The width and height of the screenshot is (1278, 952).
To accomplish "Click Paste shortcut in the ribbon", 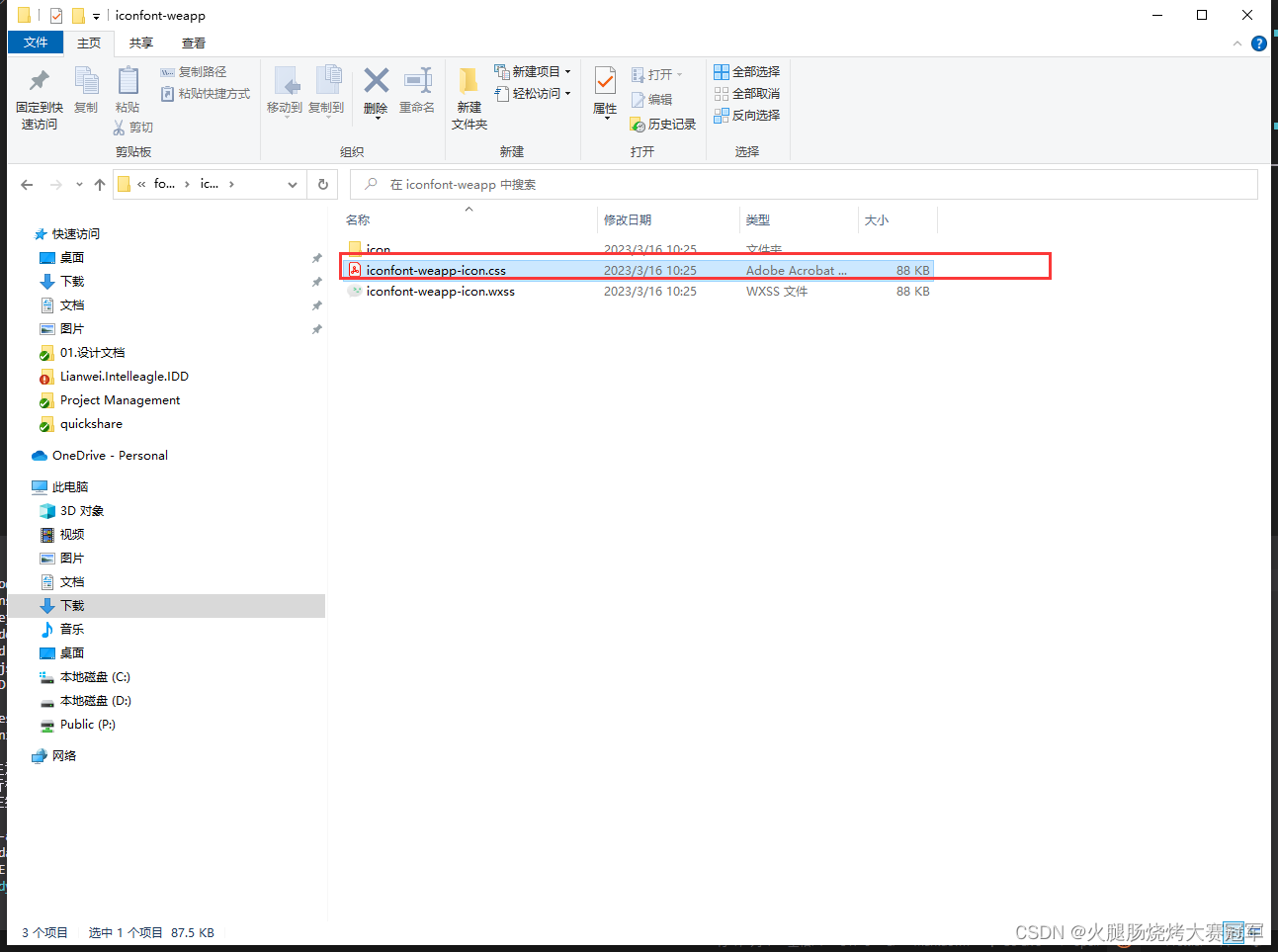I will [x=206, y=94].
